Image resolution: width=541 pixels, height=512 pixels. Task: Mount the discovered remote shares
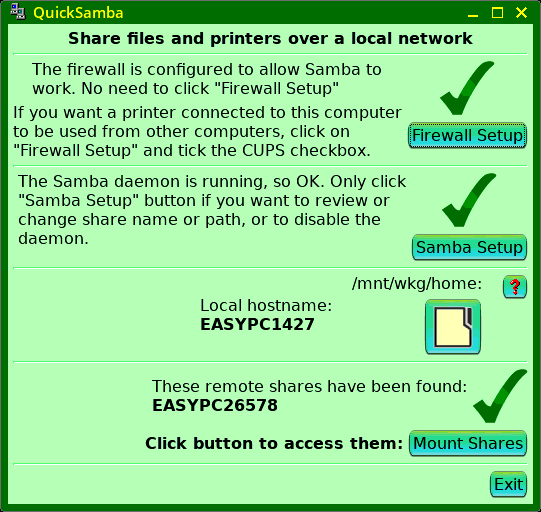[x=468, y=443]
